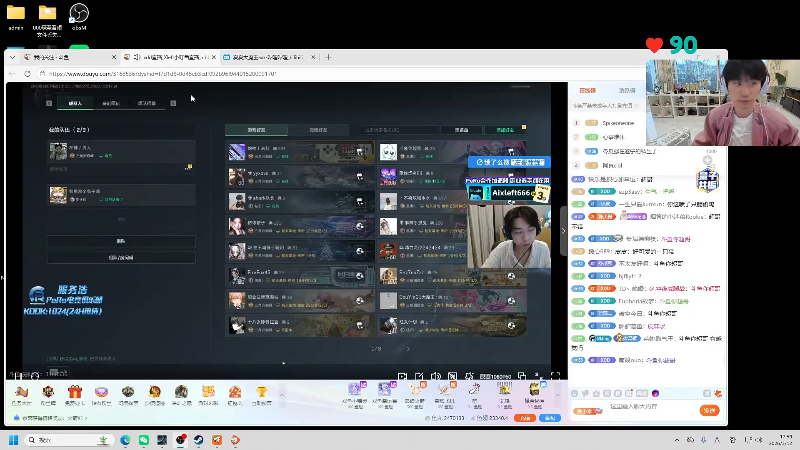Toggle web-page fullscreen in the player

click(539, 376)
